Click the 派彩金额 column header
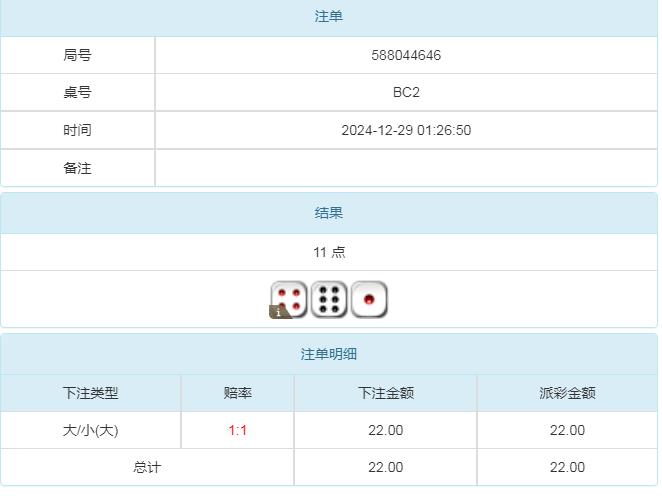This screenshot has height=498, width=662. point(567,393)
